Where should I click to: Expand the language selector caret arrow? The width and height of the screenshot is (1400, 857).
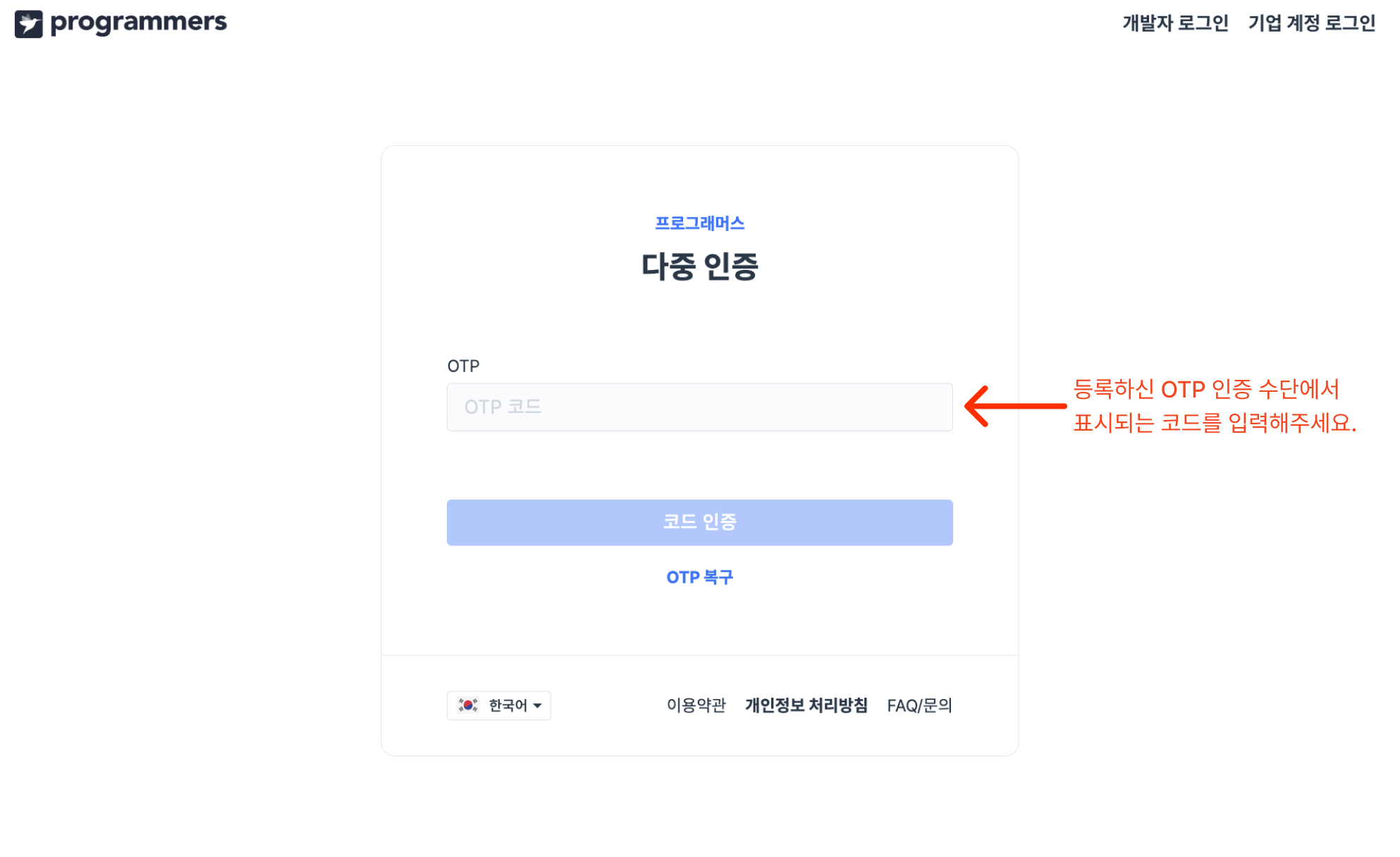point(538,705)
